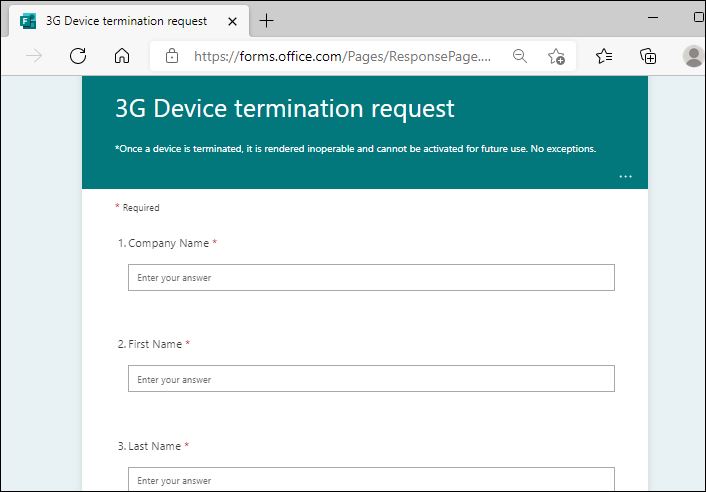Viewport: 706px width, 492px height.
Task: Click the address bar URL
Action: (342, 57)
